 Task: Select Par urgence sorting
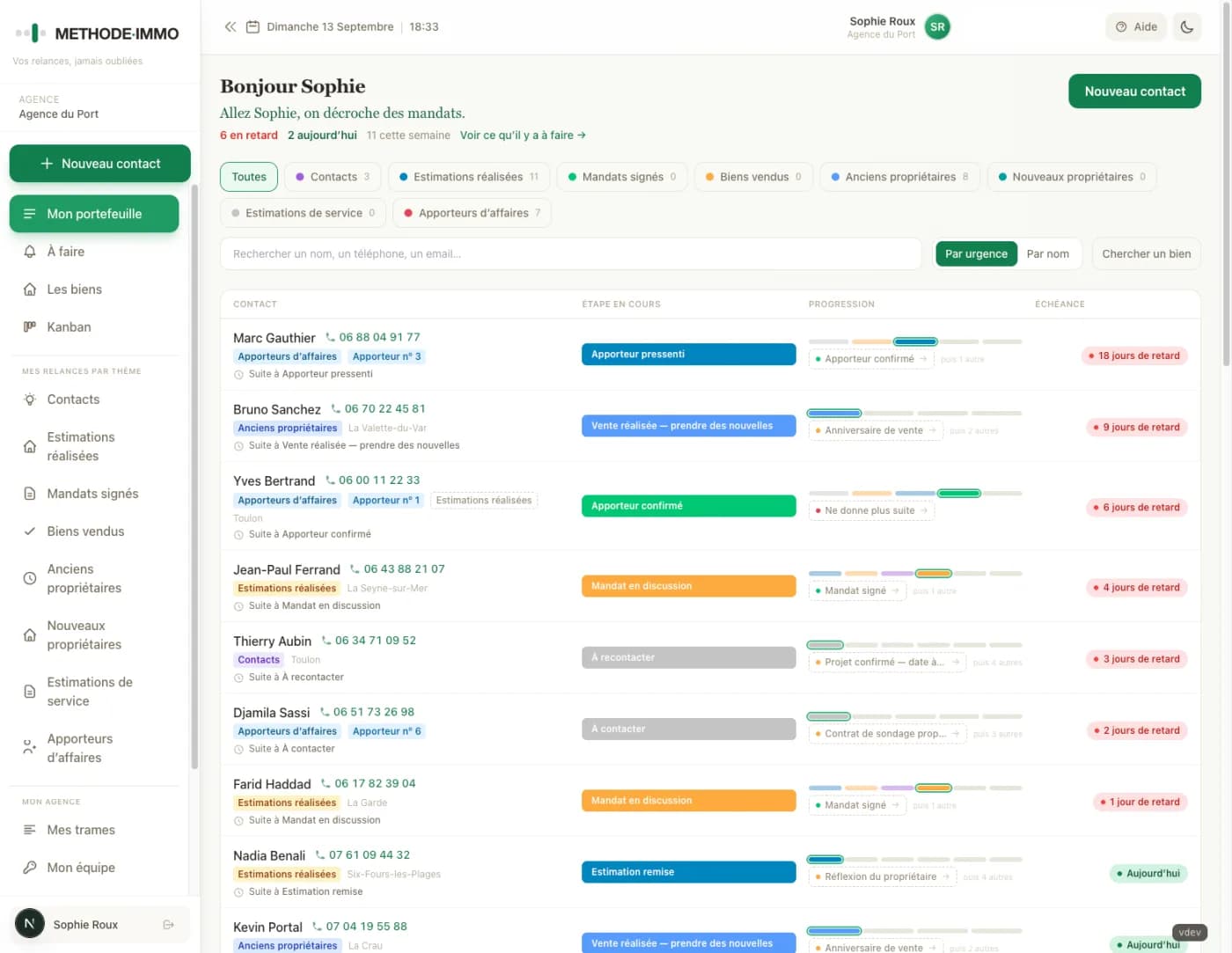(x=976, y=254)
